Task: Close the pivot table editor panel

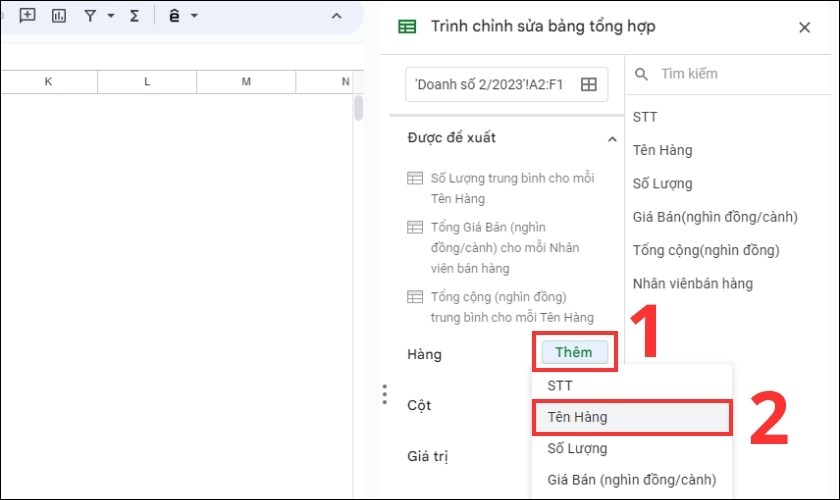Action: (804, 27)
